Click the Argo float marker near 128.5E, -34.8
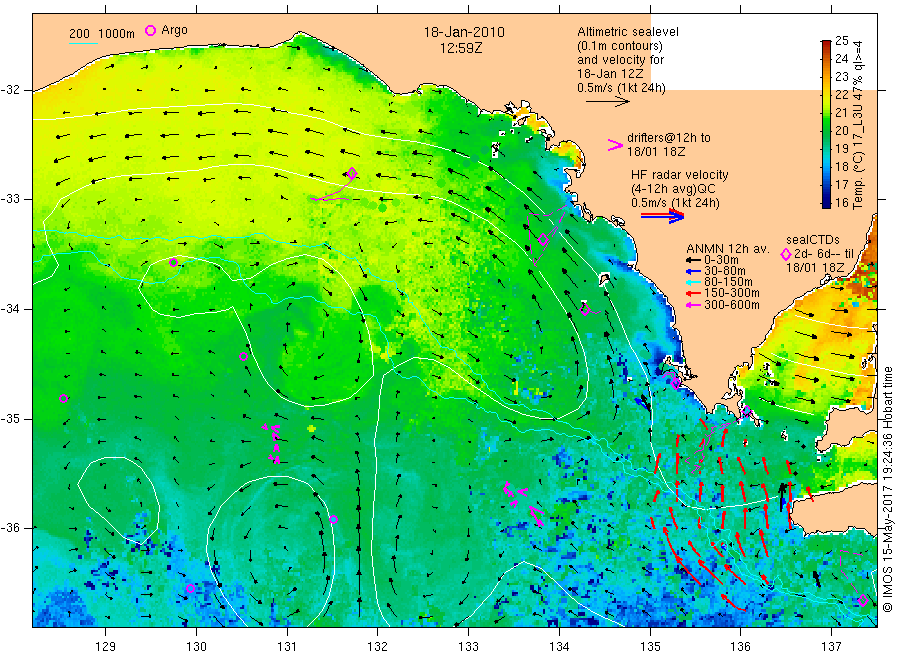Screen dimensions: 900x660 [64, 398]
